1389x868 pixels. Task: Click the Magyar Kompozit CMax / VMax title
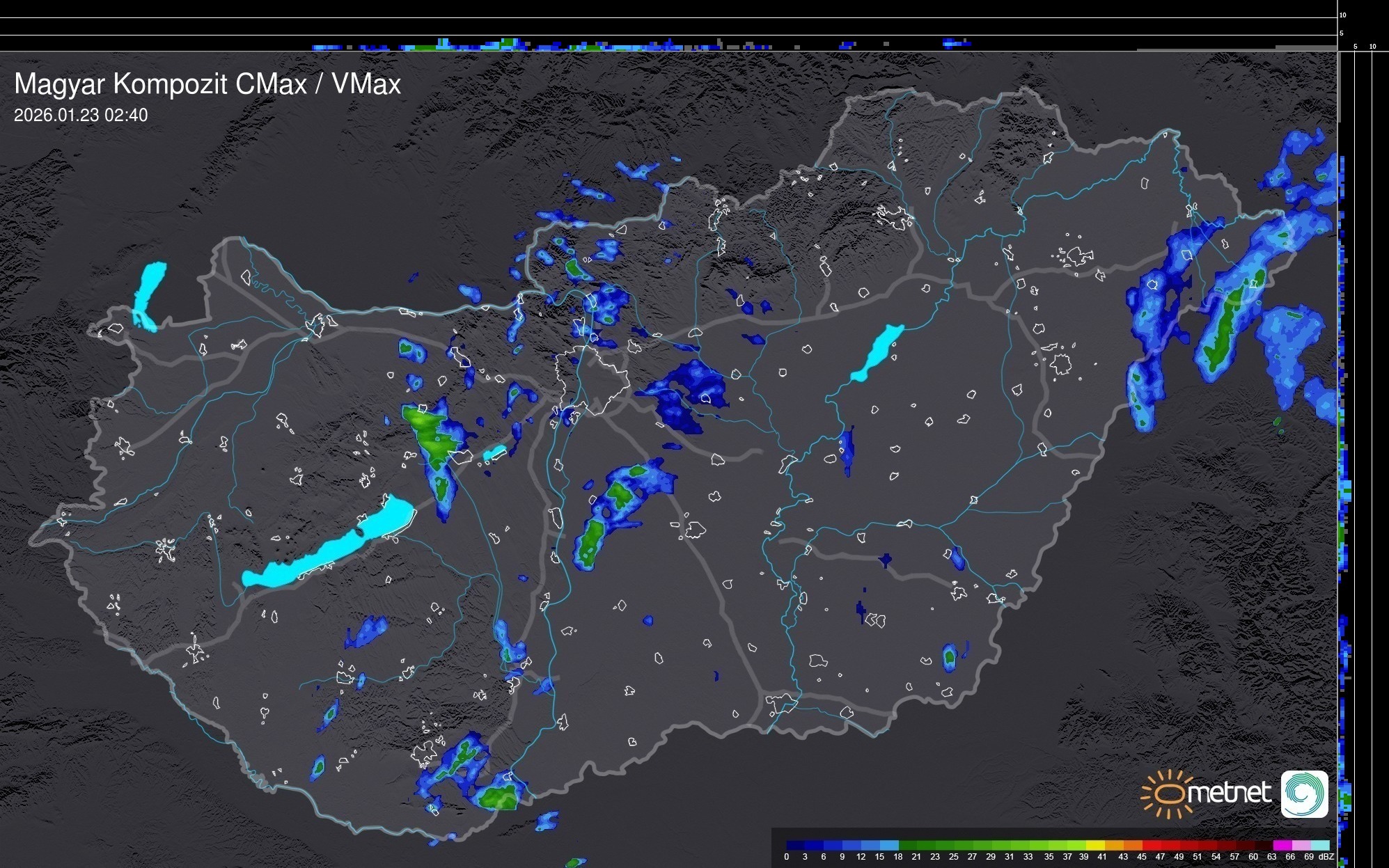[x=207, y=84]
